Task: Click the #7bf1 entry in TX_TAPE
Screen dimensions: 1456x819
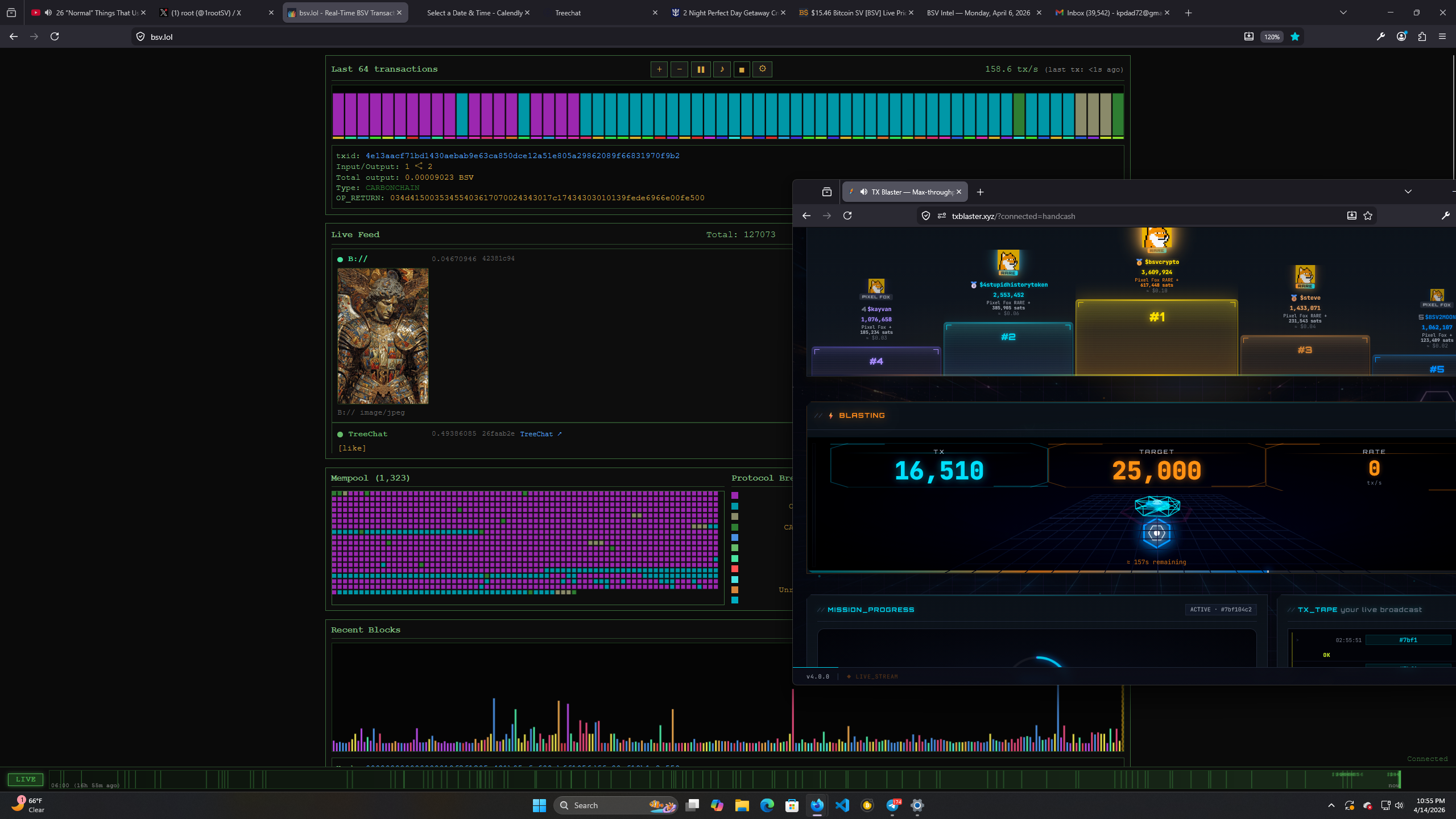Action: pyautogui.click(x=1408, y=640)
